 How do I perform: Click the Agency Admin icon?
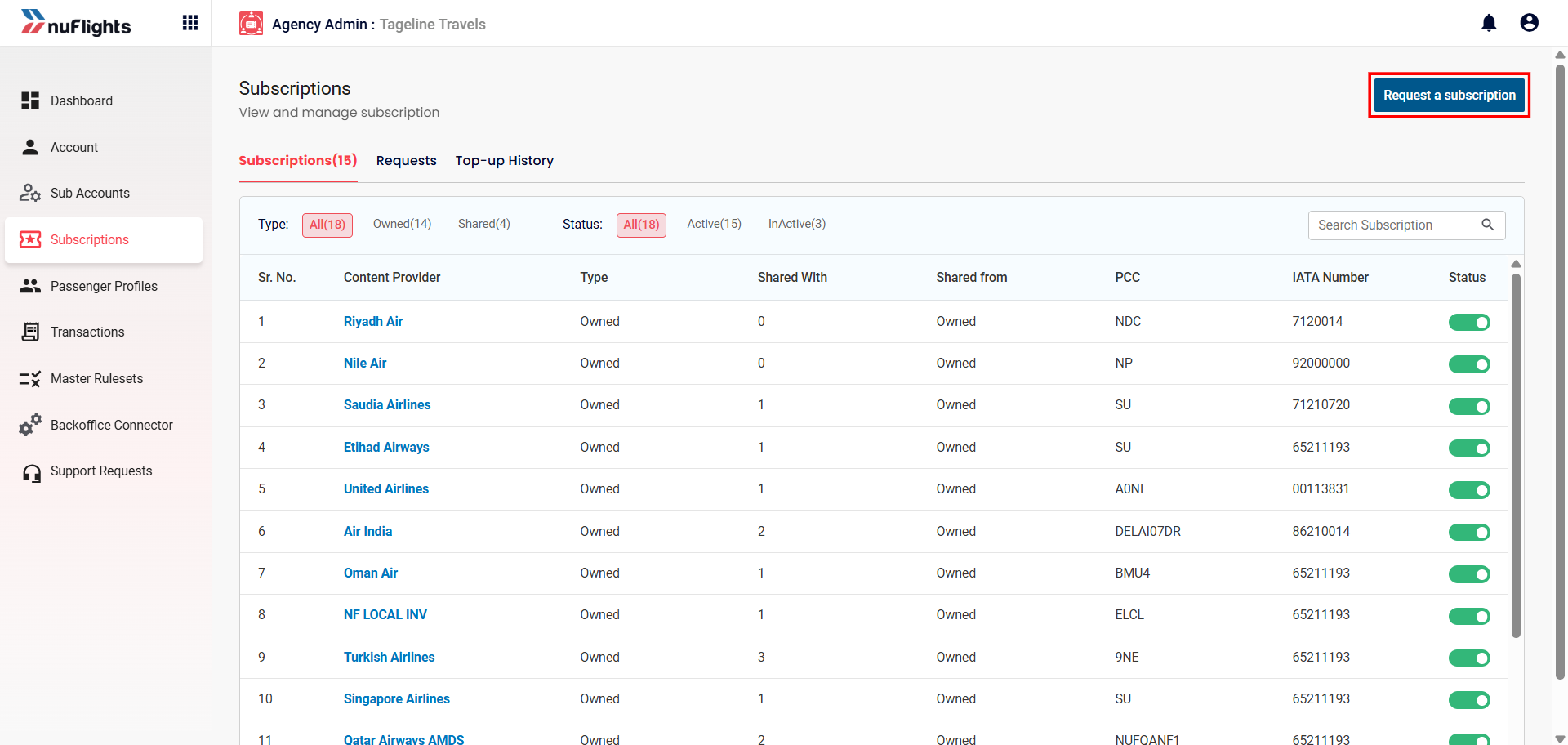251,24
